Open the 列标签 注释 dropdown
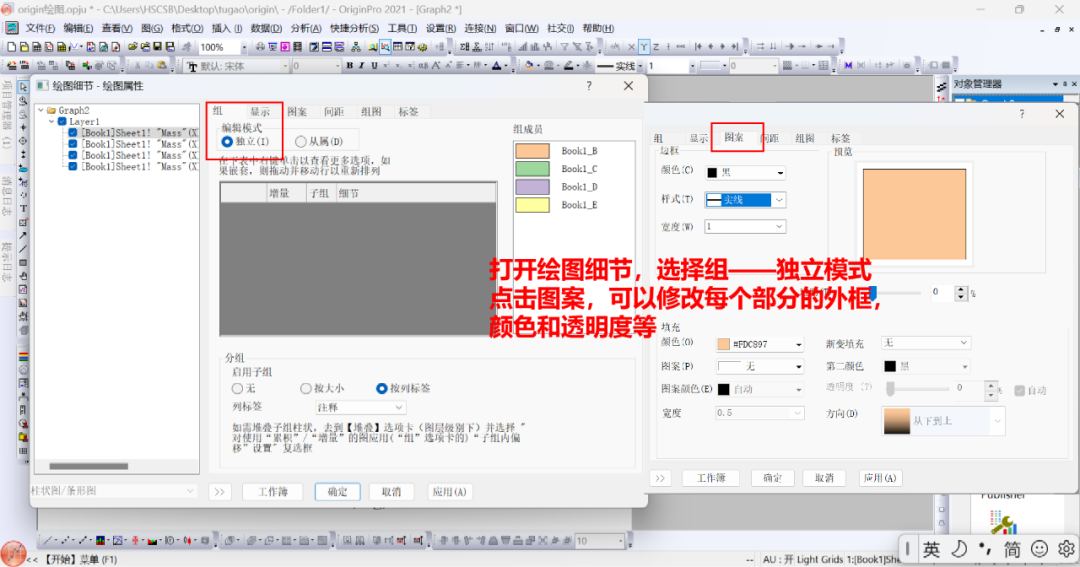 click(360, 407)
